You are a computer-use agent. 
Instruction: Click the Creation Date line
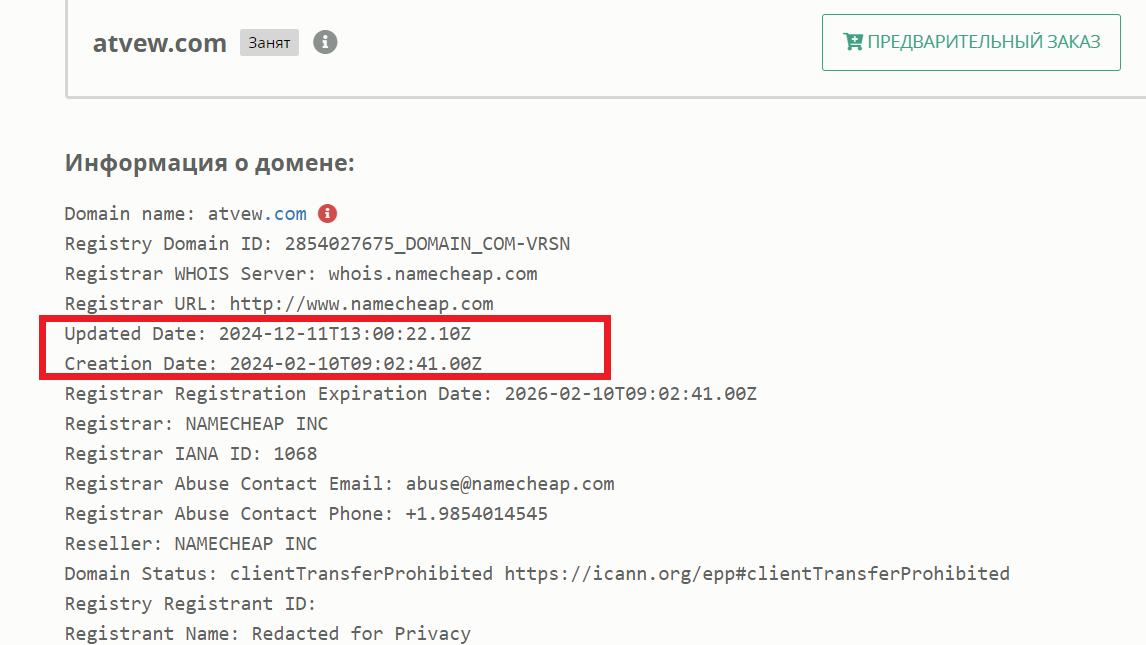273,364
